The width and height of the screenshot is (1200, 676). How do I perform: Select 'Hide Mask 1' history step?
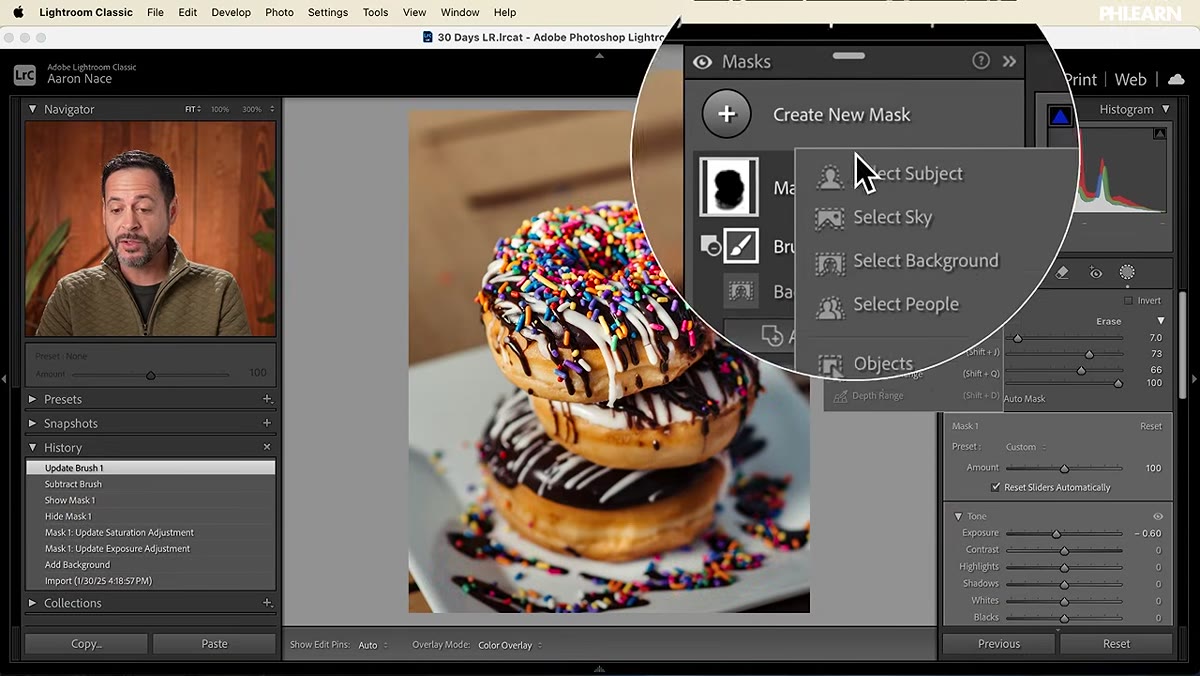[150, 516]
